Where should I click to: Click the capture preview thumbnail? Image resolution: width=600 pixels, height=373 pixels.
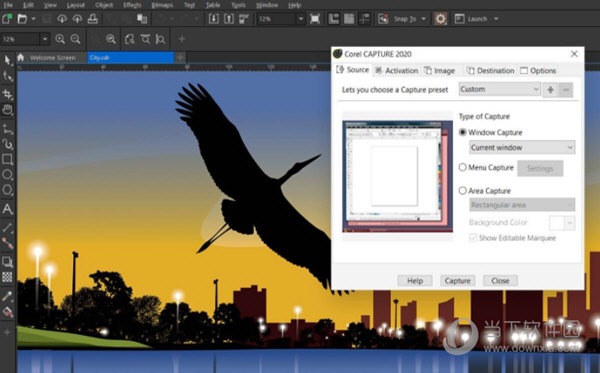(398, 177)
